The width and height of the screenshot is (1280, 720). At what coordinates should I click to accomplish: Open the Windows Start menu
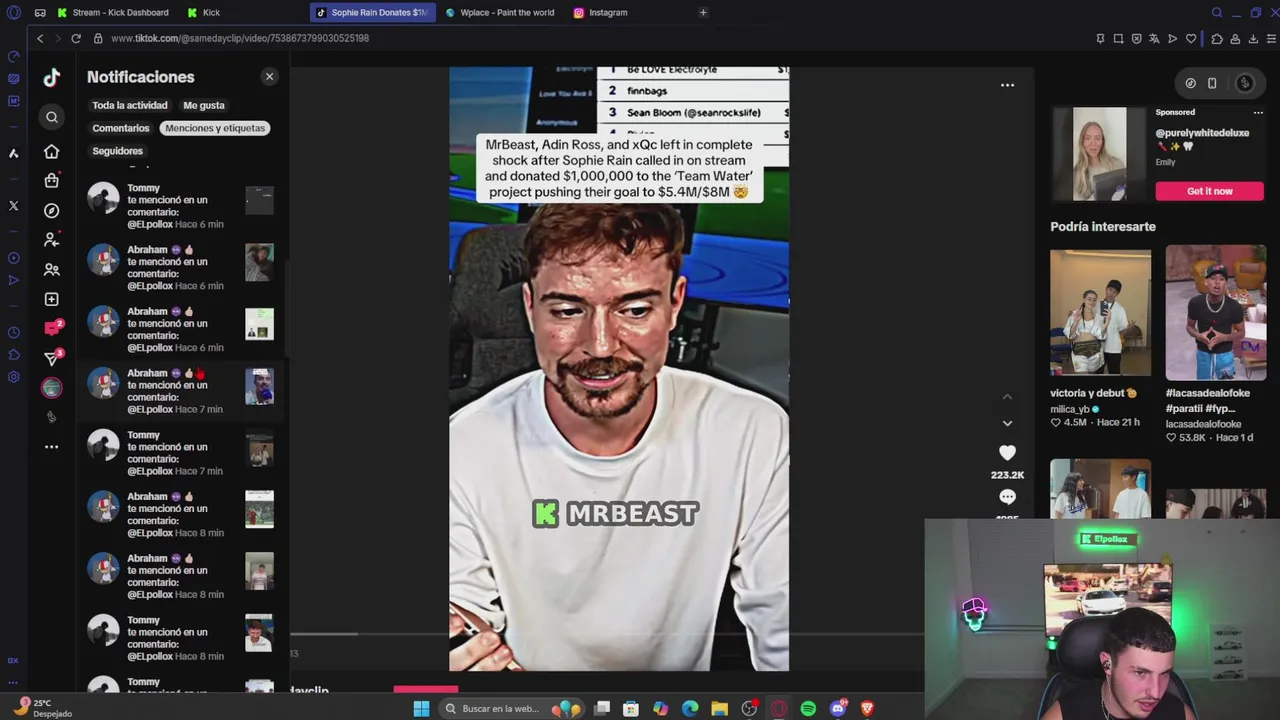point(421,709)
